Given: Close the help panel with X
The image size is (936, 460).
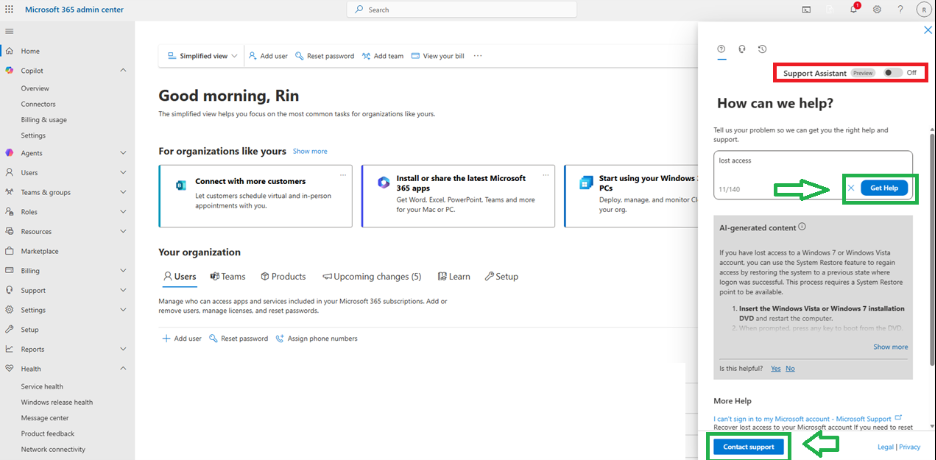Looking at the screenshot, I should (x=927, y=30).
